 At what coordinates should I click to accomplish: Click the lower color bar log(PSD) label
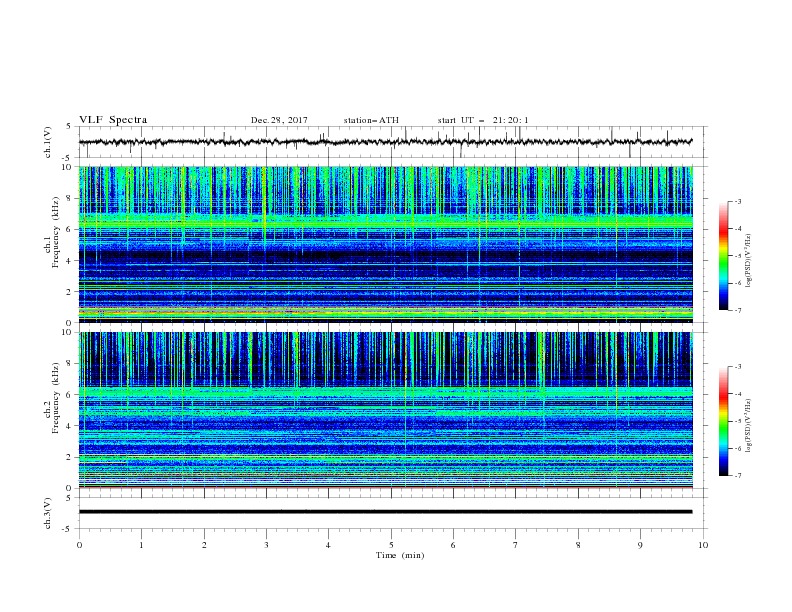(748, 426)
